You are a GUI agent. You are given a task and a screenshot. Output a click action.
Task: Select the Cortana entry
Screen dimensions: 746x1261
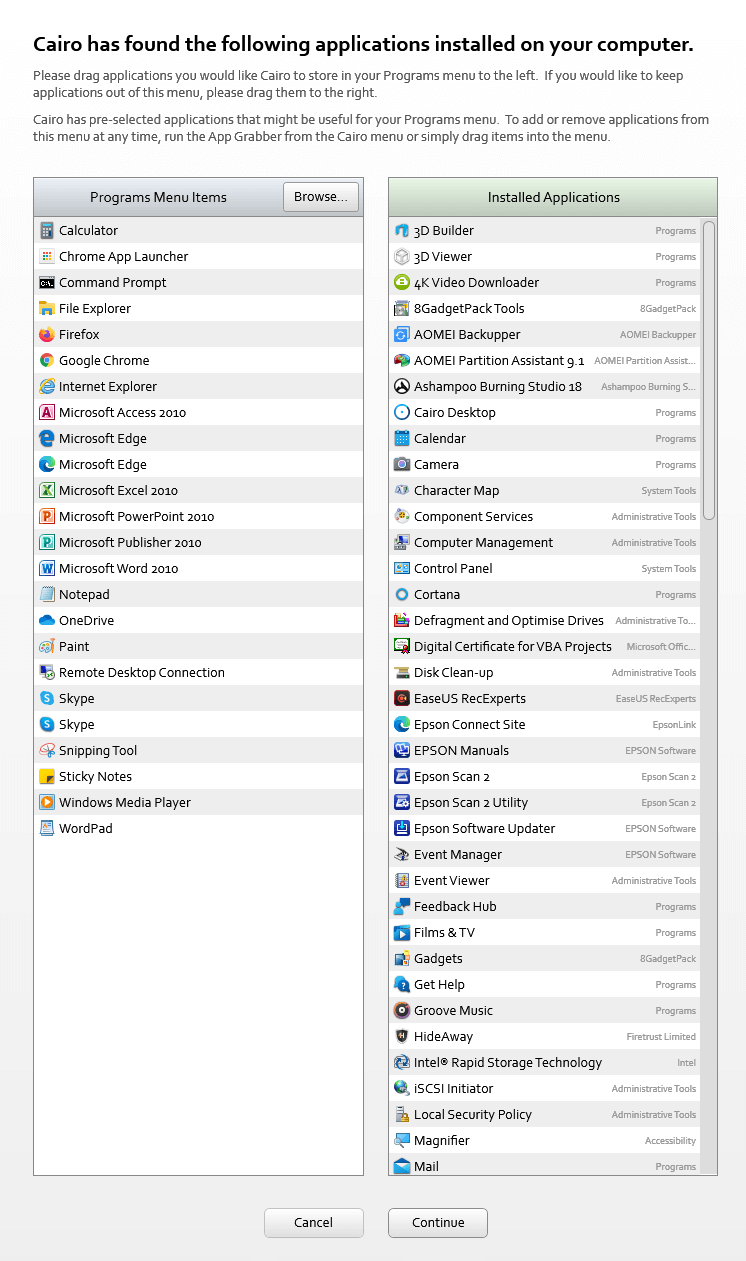(x=545, y=595)
